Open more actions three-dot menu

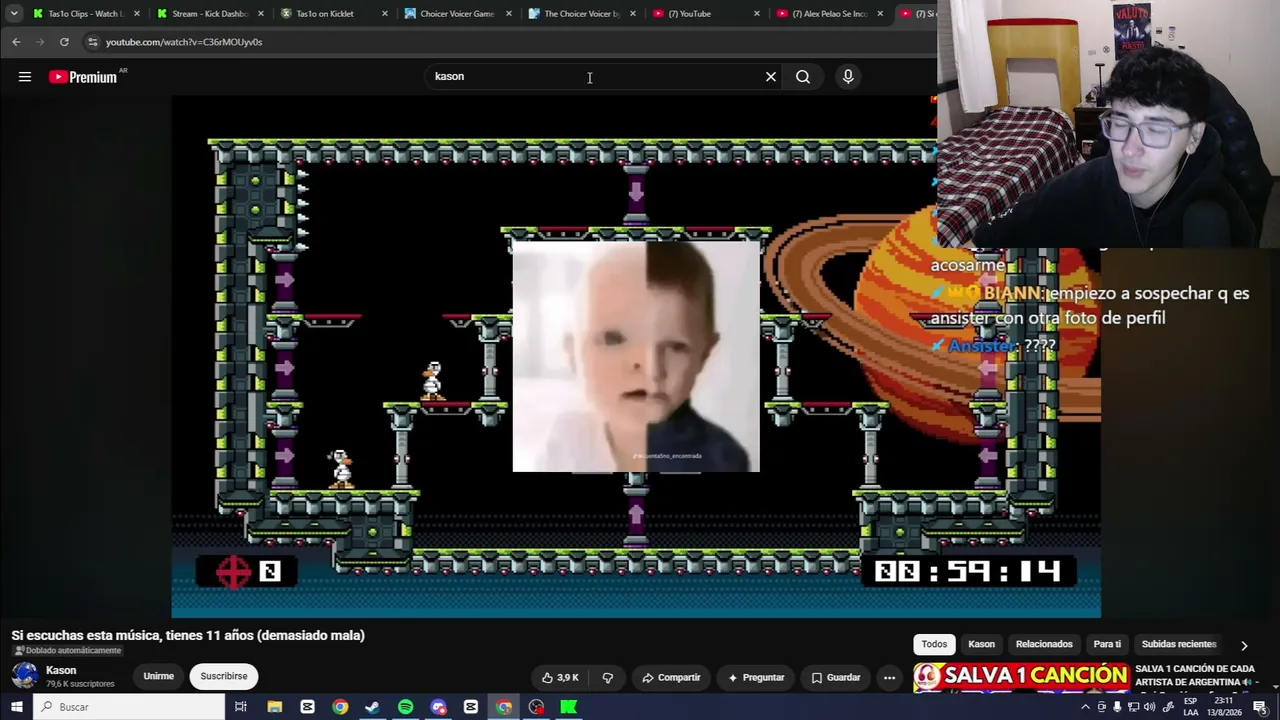[889, 677]
